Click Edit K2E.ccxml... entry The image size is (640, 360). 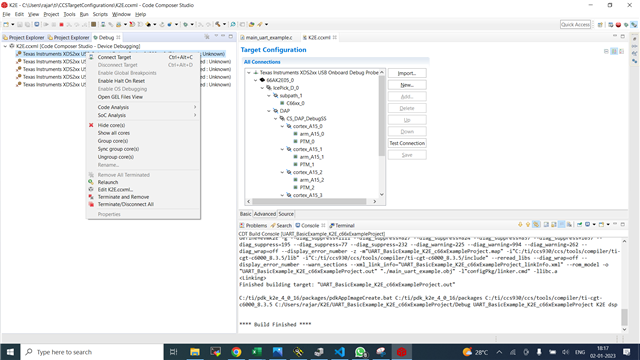[143, 189]
